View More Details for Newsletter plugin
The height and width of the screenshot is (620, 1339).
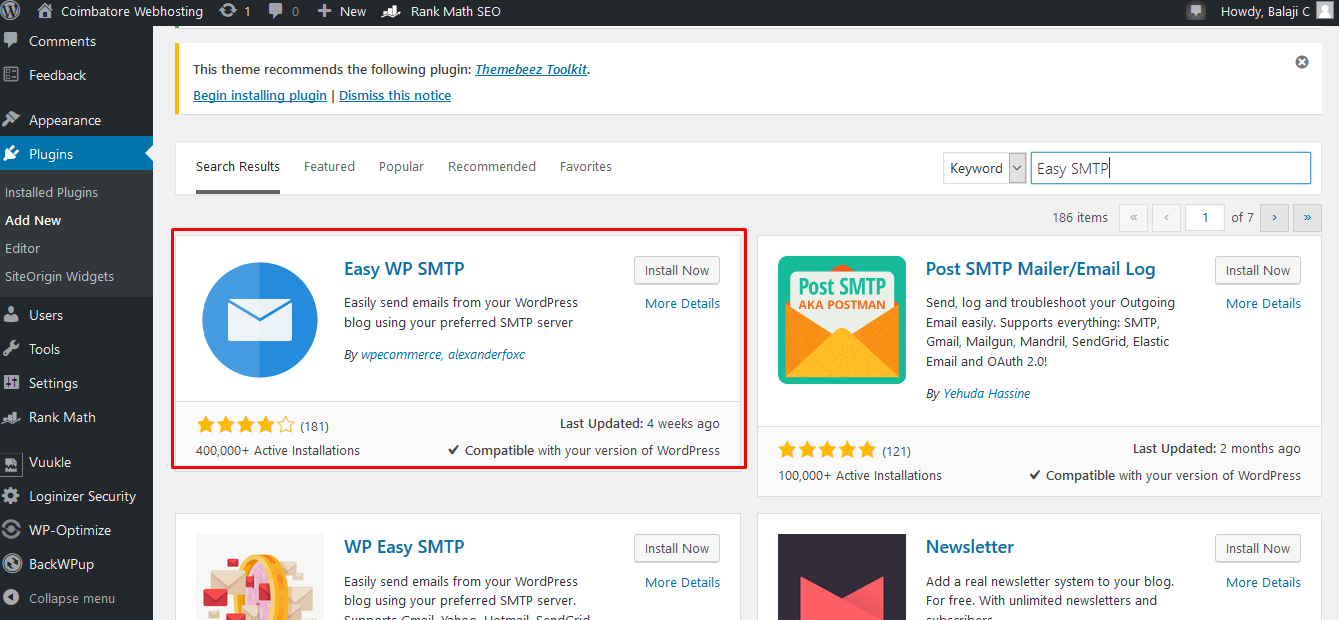tap(1263, 582)
